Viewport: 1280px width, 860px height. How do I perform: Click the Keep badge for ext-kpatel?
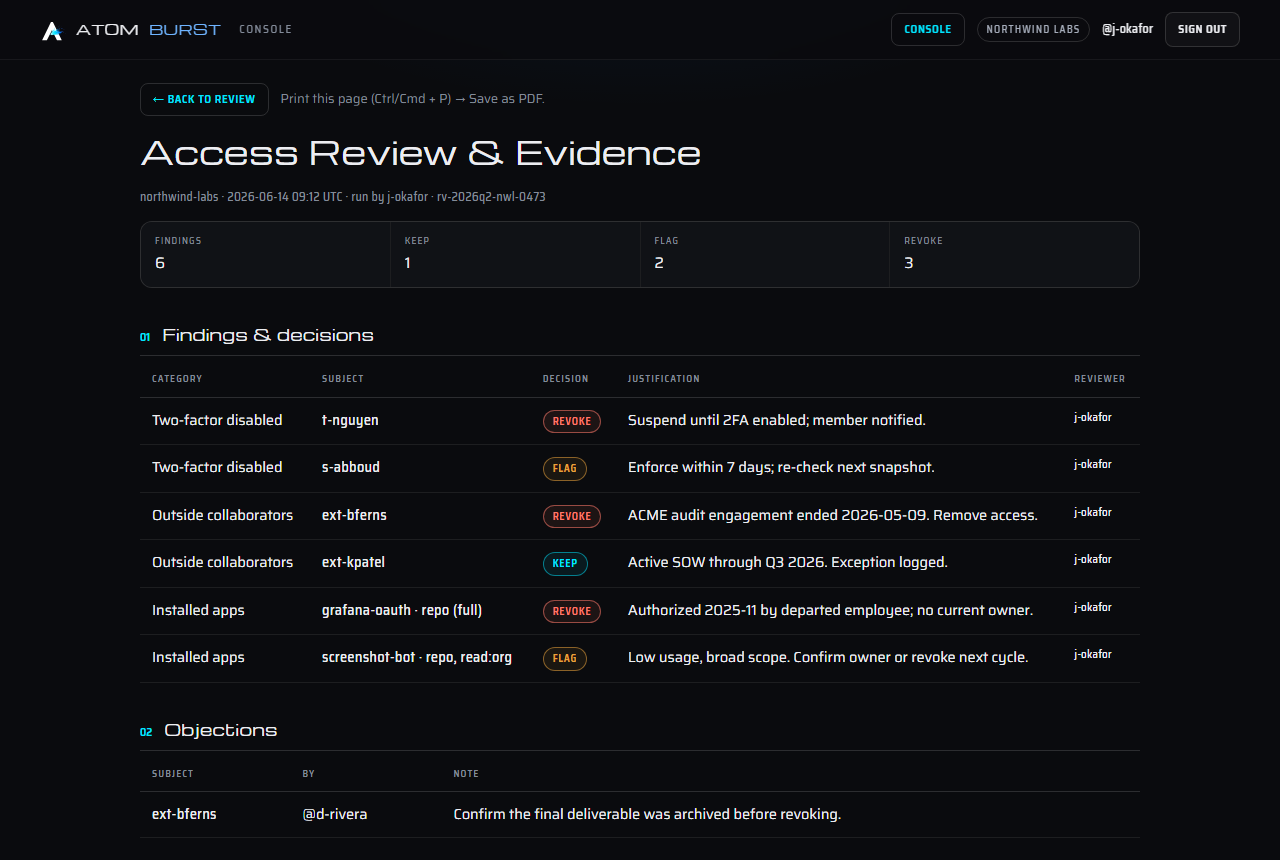(565, 563)
